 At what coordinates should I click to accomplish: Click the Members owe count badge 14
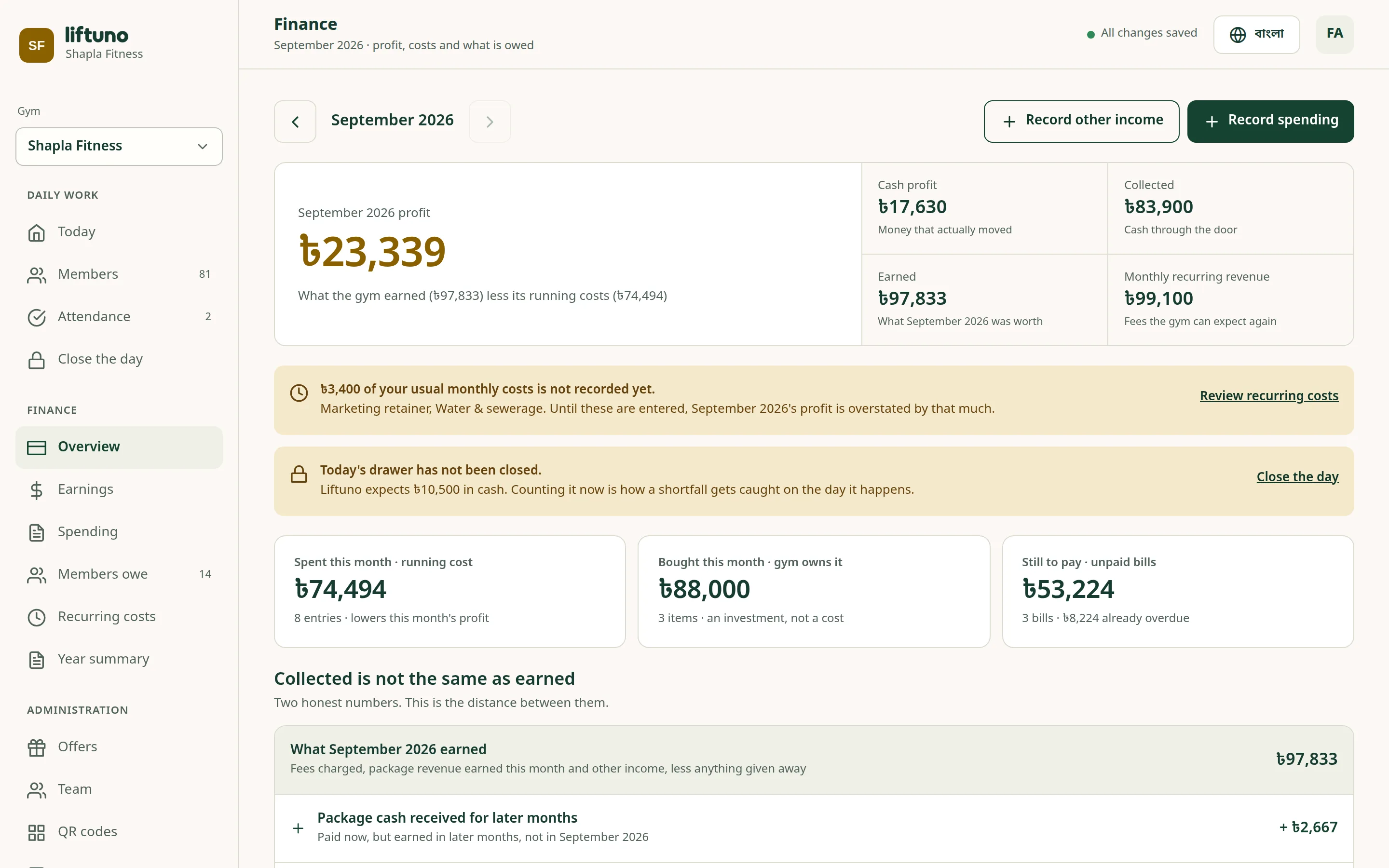205,575
